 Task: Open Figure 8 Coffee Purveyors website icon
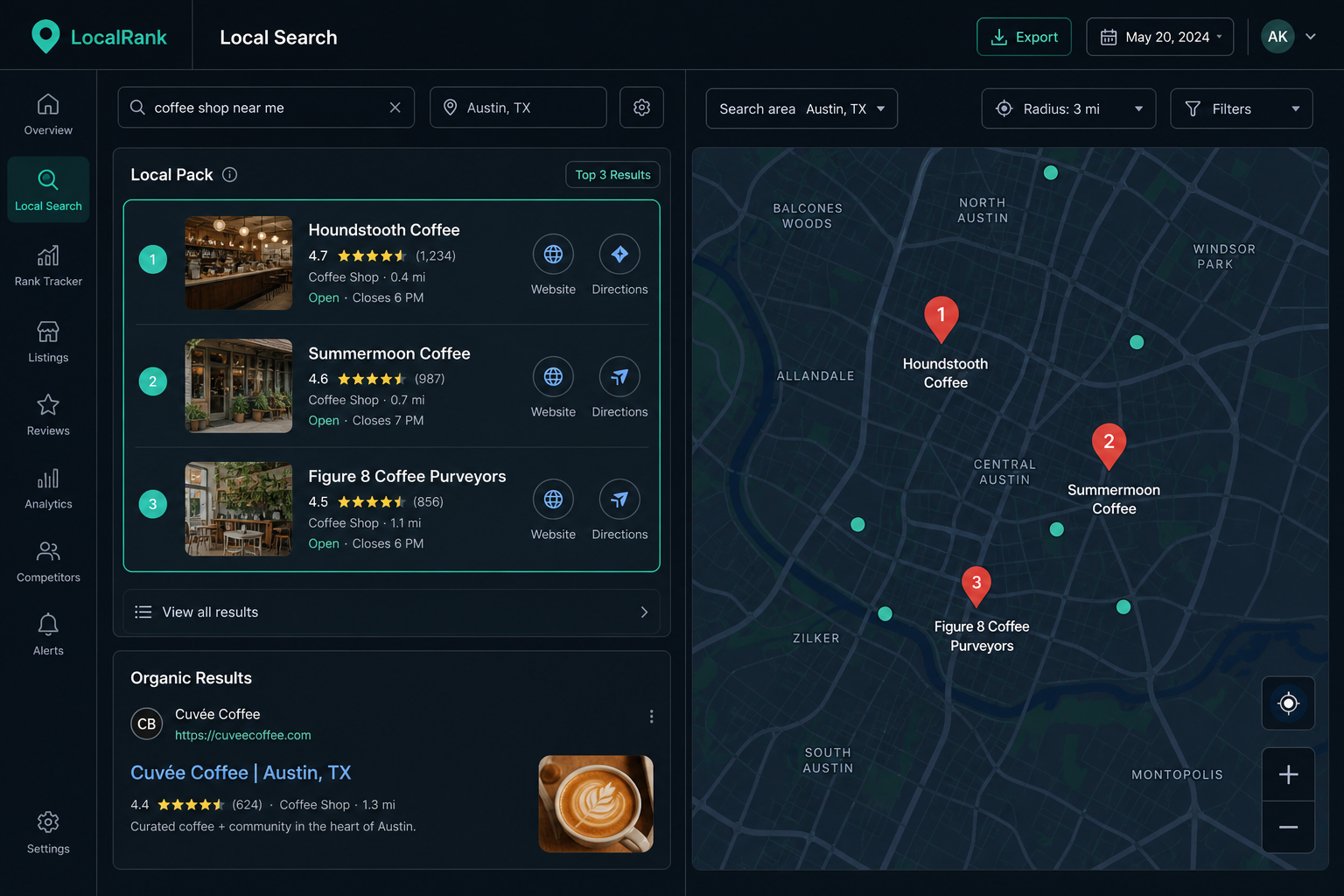click(x=553, y=499)
